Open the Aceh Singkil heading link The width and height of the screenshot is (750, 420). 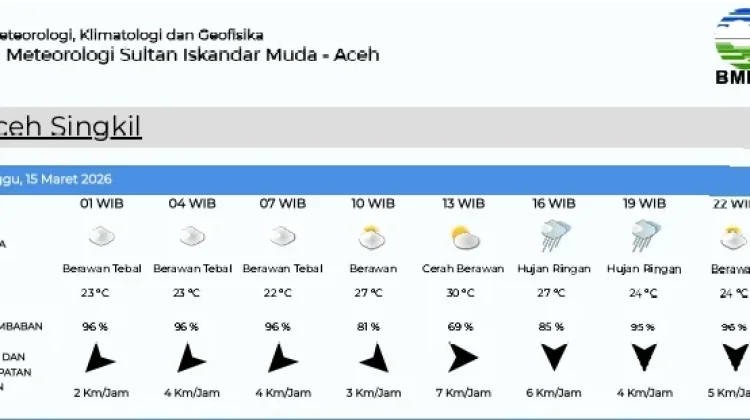(71, 127)
